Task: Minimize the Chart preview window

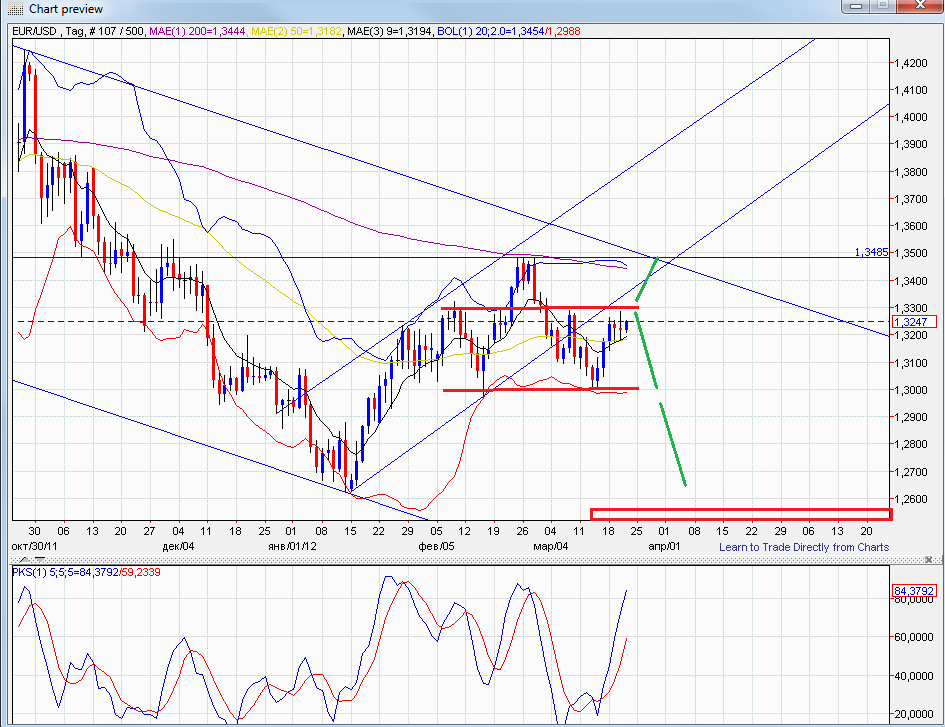Action: pos(855,5)
